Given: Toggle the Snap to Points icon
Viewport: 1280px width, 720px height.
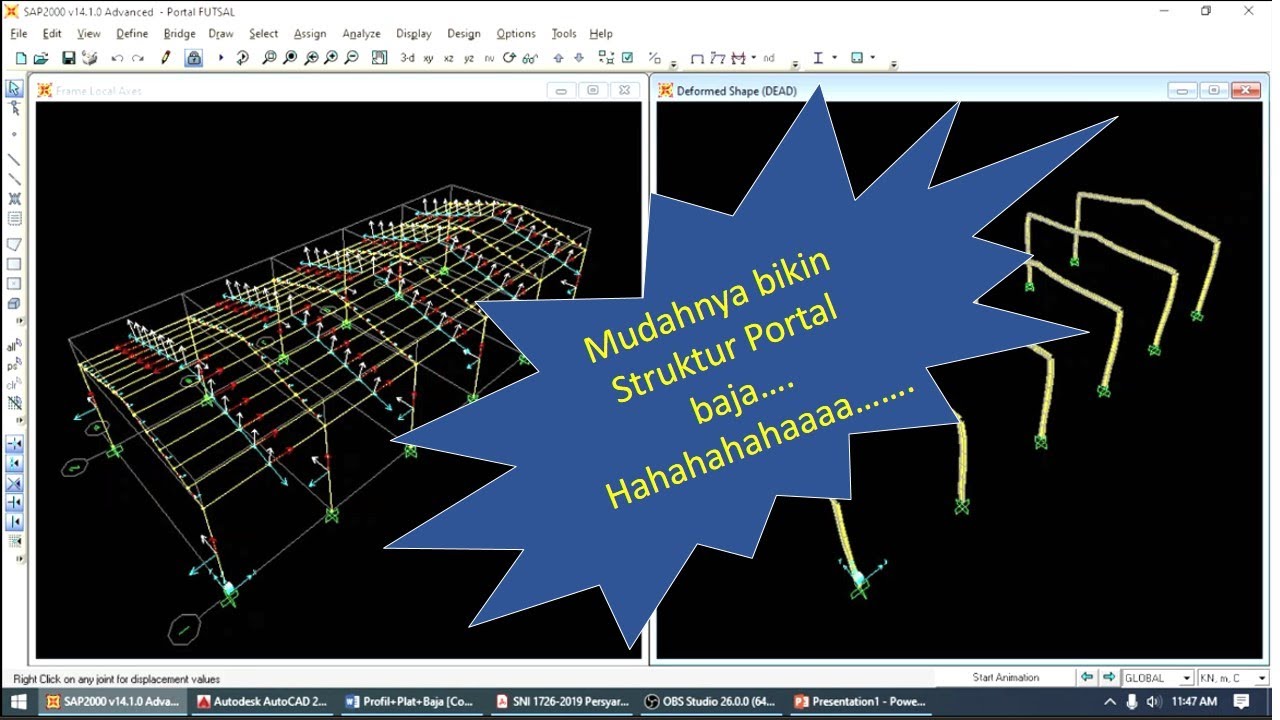Looking at the screenshot, I should [14, 444].
